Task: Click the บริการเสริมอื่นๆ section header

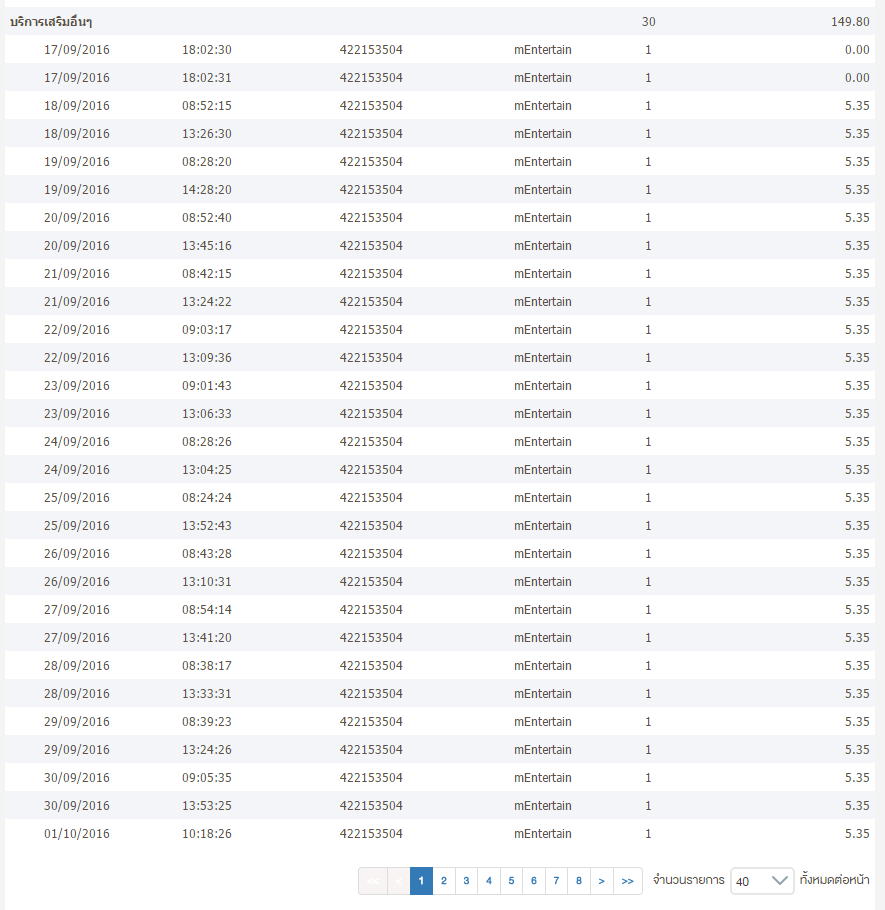Action: (x=51, y=22)
